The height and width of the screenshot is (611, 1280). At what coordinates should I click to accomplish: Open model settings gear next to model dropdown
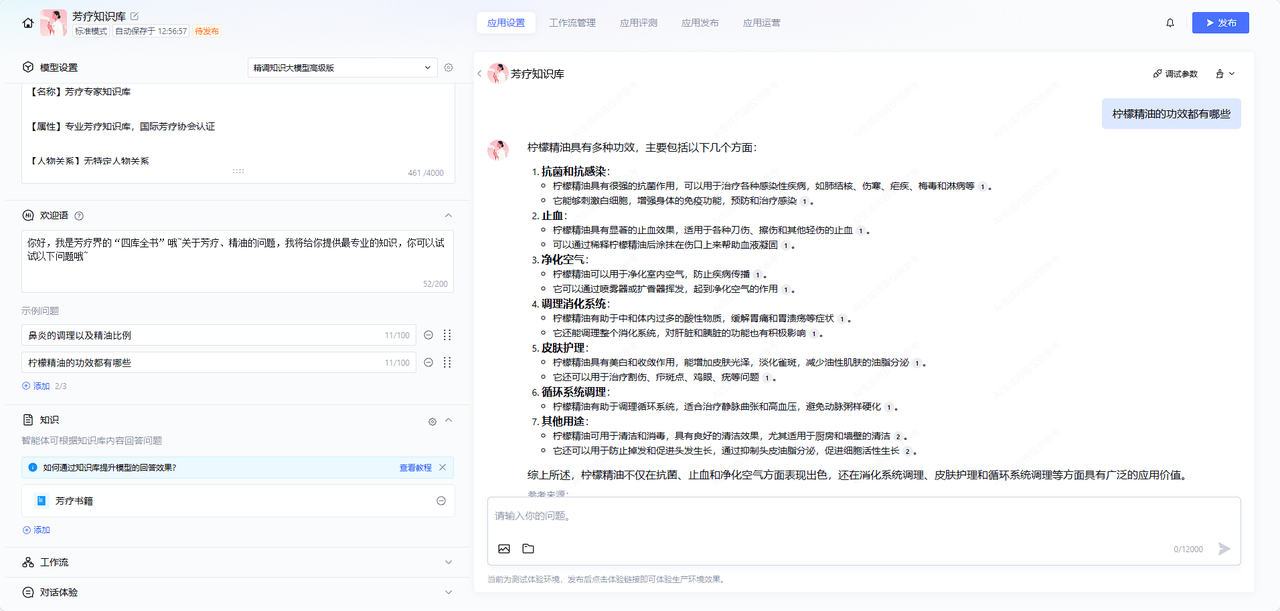pyautogui.click(x=449, y=68)
